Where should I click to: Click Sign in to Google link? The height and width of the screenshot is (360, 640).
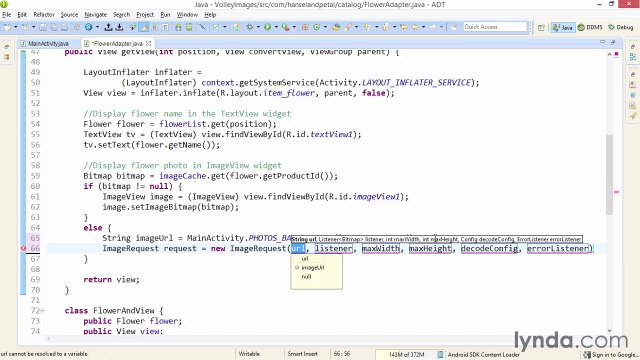point(611,355)
